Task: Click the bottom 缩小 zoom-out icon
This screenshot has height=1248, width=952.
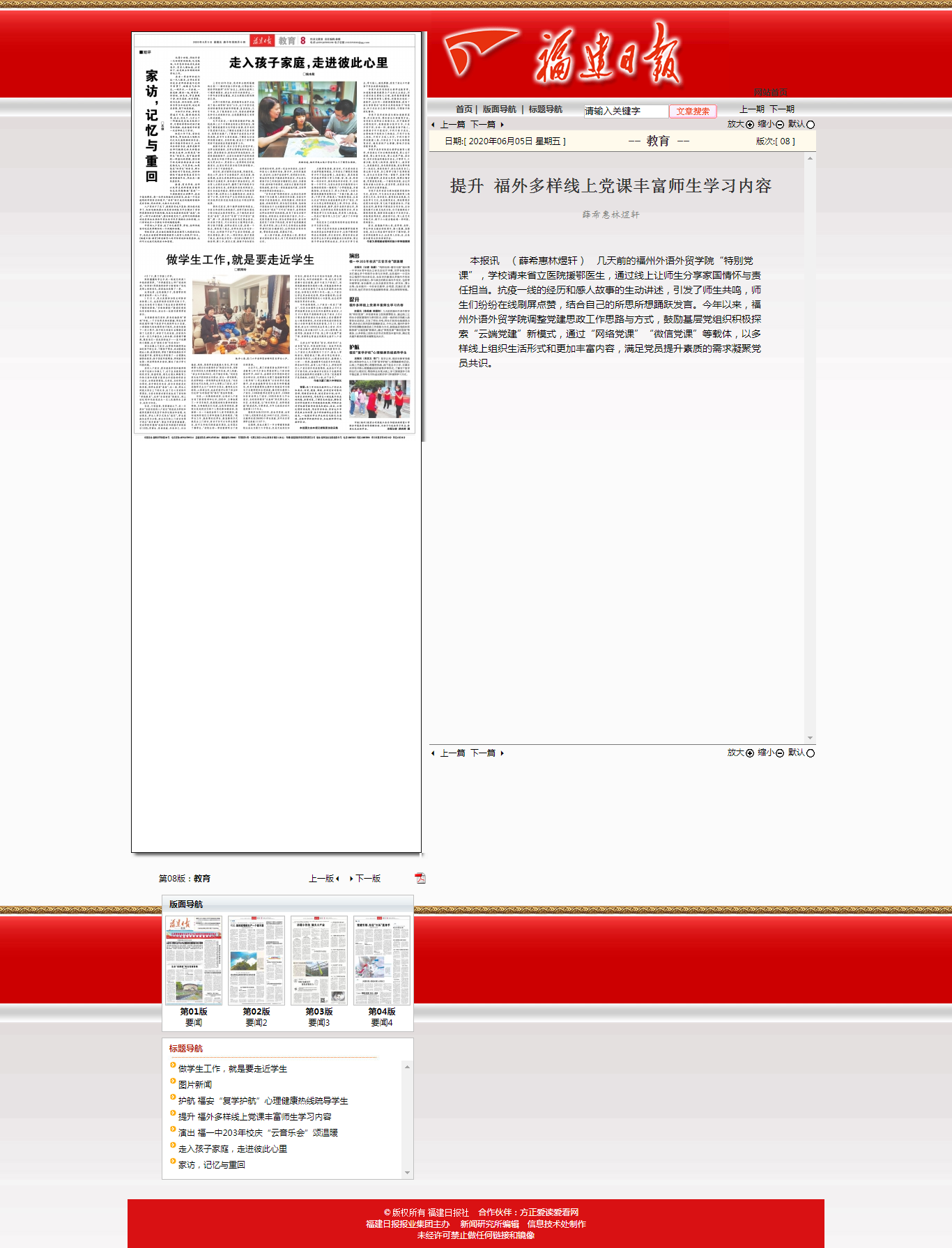Action: [780, 753]
